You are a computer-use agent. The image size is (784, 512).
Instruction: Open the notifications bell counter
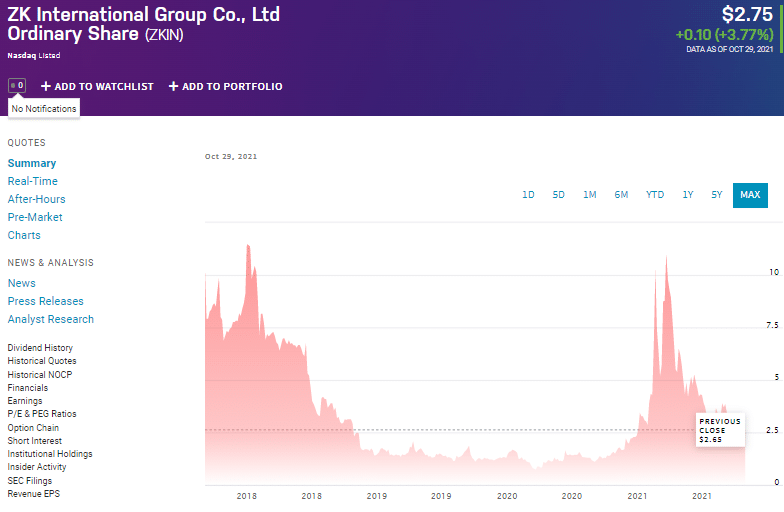point(17,86)
